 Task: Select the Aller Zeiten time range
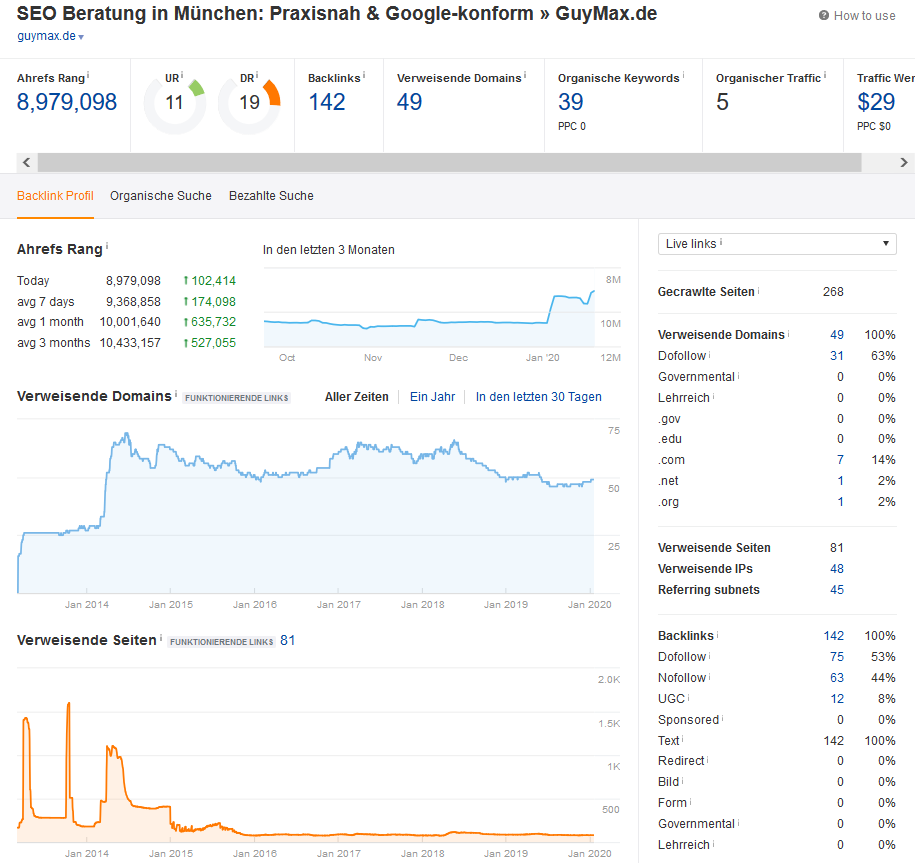click(357, 397)
